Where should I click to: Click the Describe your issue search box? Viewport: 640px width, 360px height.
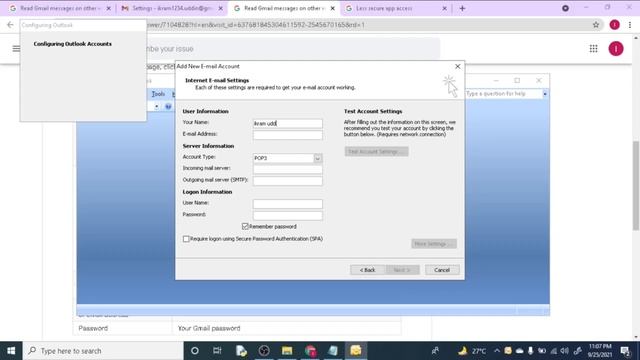point(293,49)
